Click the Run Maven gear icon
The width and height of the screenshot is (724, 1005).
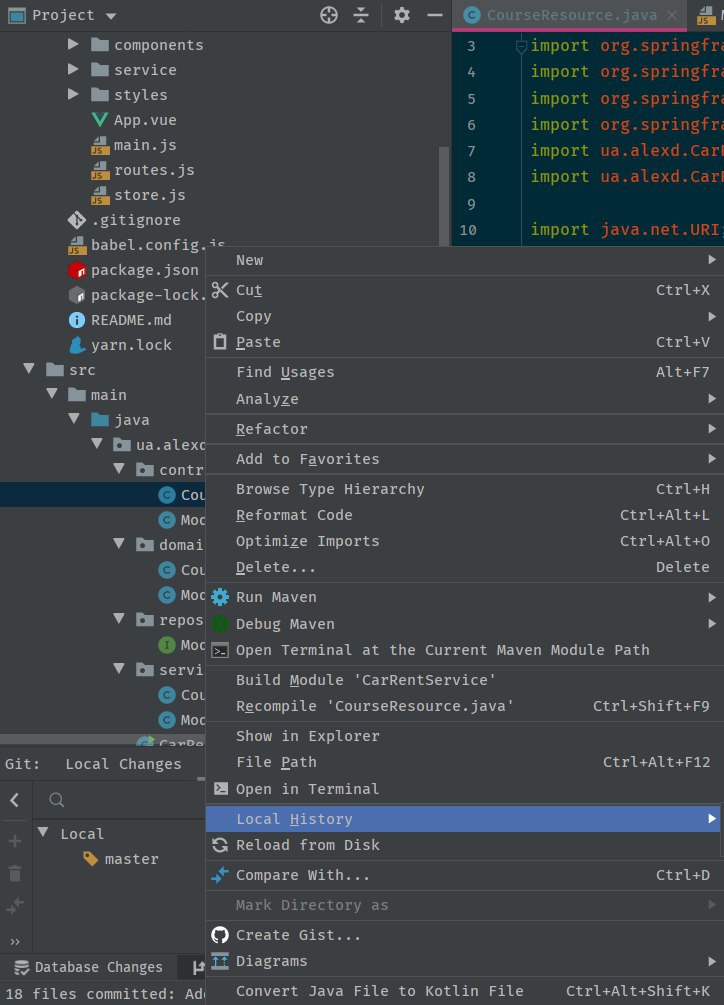[220, 597]
